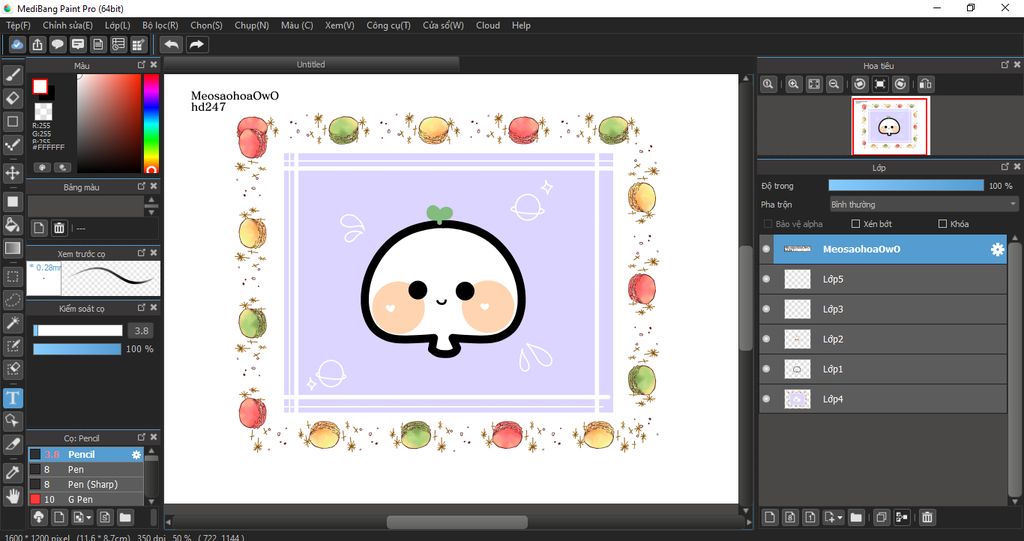This screenshot has height=541, width=1024.
Task: Click the rainbow hue bar
Action: point(151,123)
